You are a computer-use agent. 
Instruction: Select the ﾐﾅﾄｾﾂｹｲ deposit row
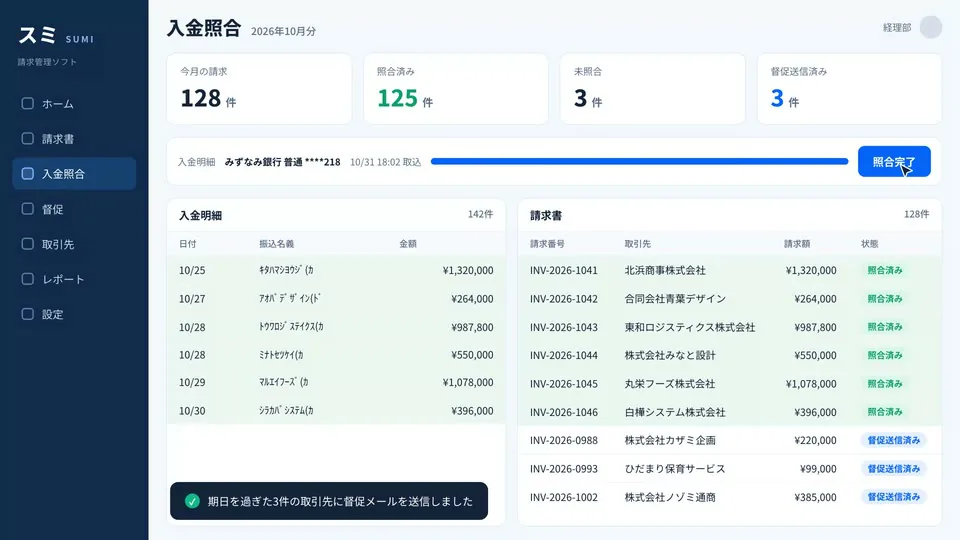(336, 354)
